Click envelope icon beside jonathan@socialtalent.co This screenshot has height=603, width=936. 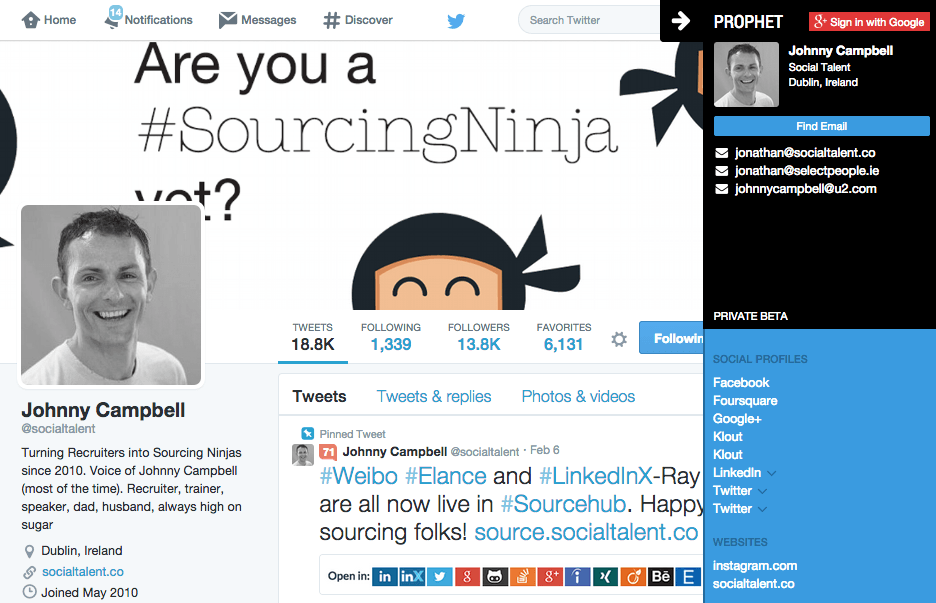click(722, 153)
